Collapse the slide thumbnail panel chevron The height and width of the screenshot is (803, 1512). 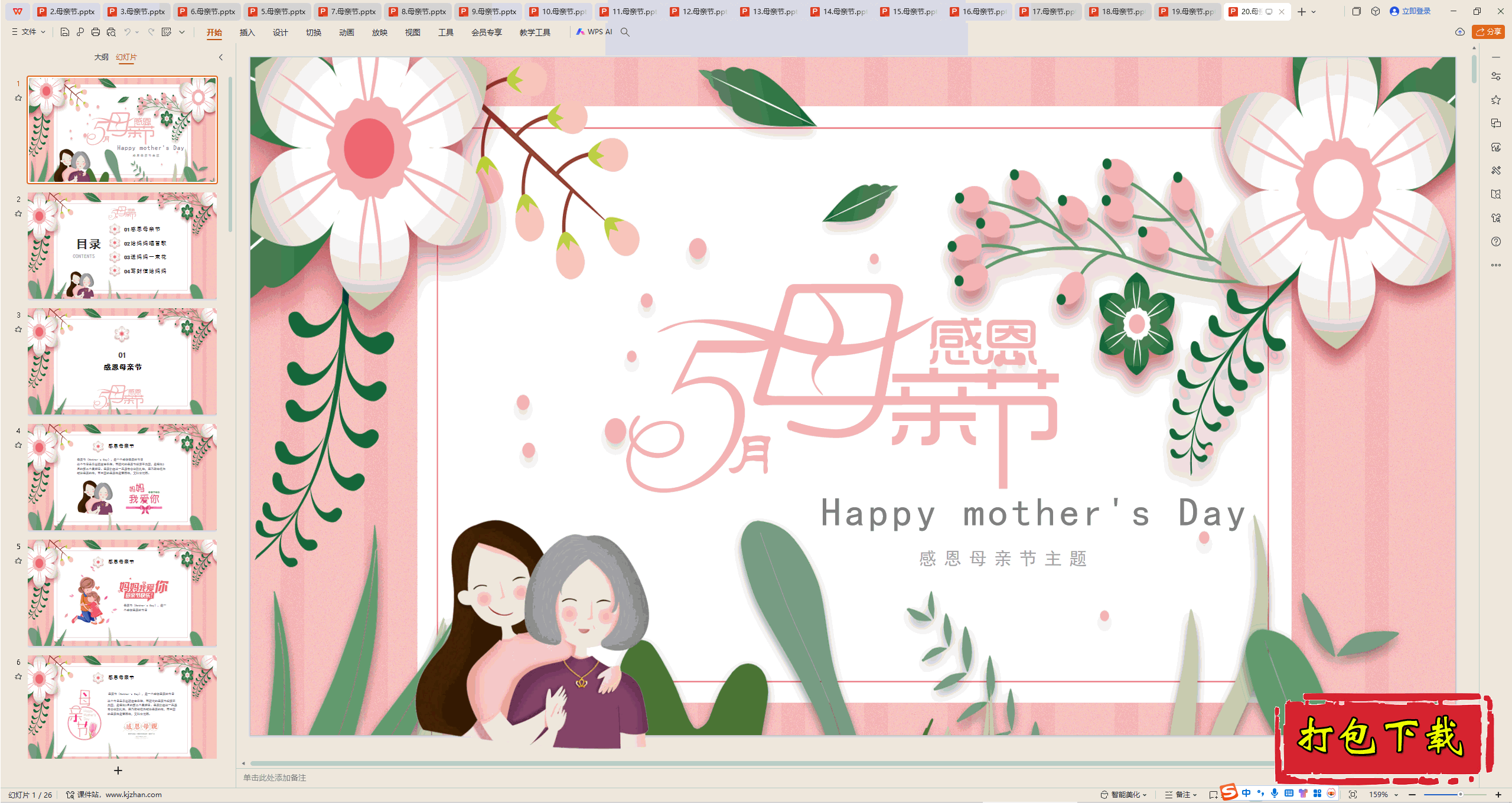(221, 57)
